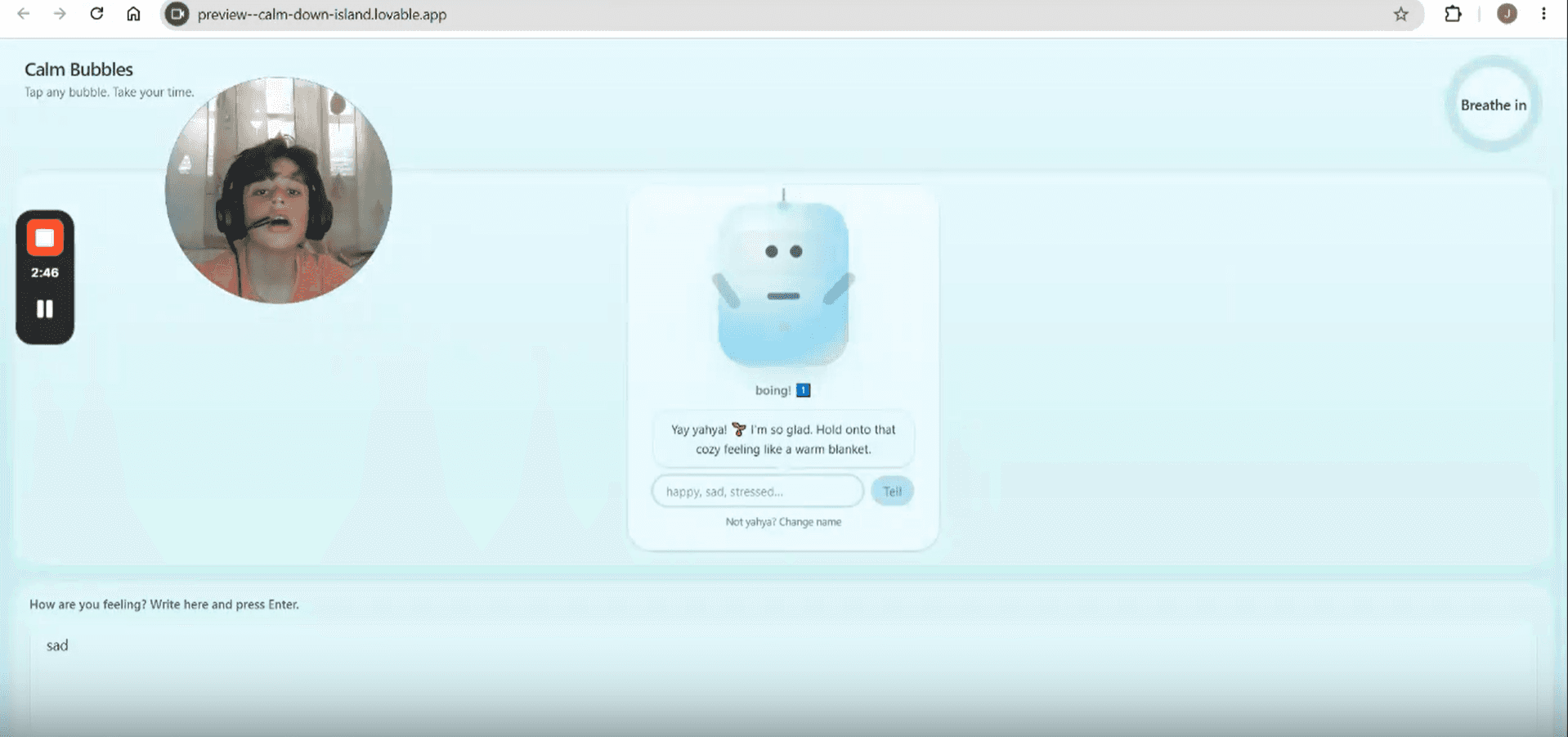Click Not yahya? Change name link

[x=783, y=522]
